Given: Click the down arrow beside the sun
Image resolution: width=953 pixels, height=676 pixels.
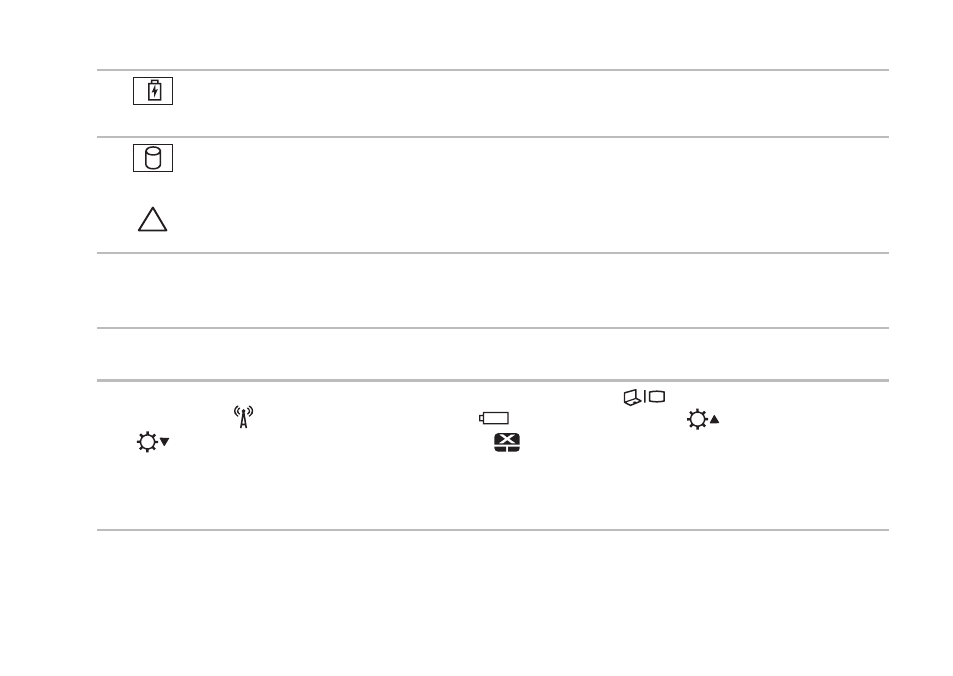Looking at the screenshot, I should click(165, 442).
